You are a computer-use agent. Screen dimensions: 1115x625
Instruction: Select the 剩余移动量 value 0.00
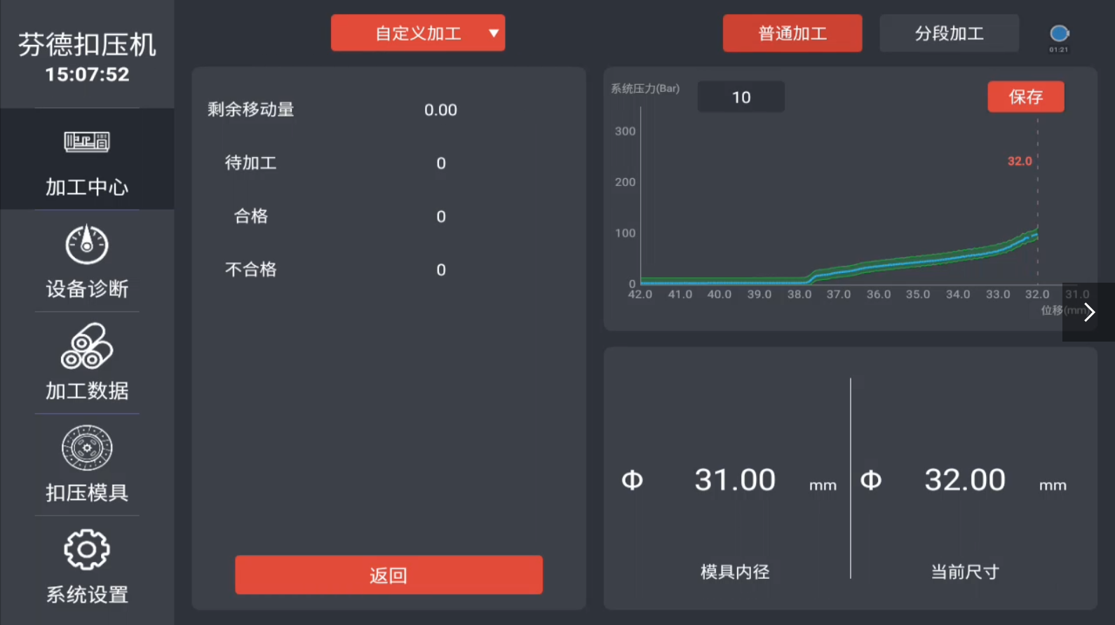click(x=440, y=110)
